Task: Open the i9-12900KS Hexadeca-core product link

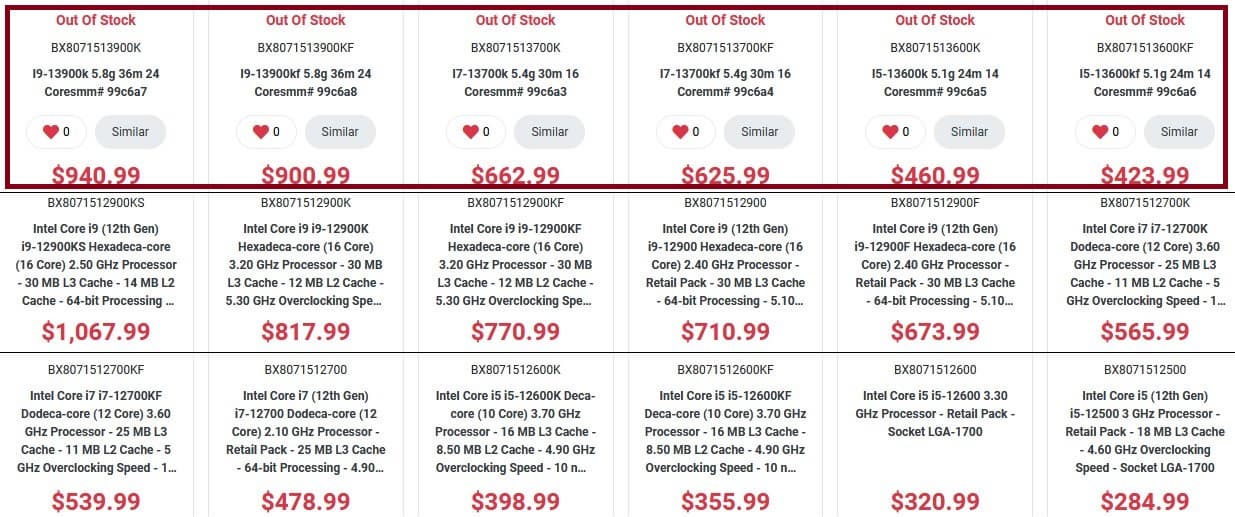Action: (x=96, y=264)
